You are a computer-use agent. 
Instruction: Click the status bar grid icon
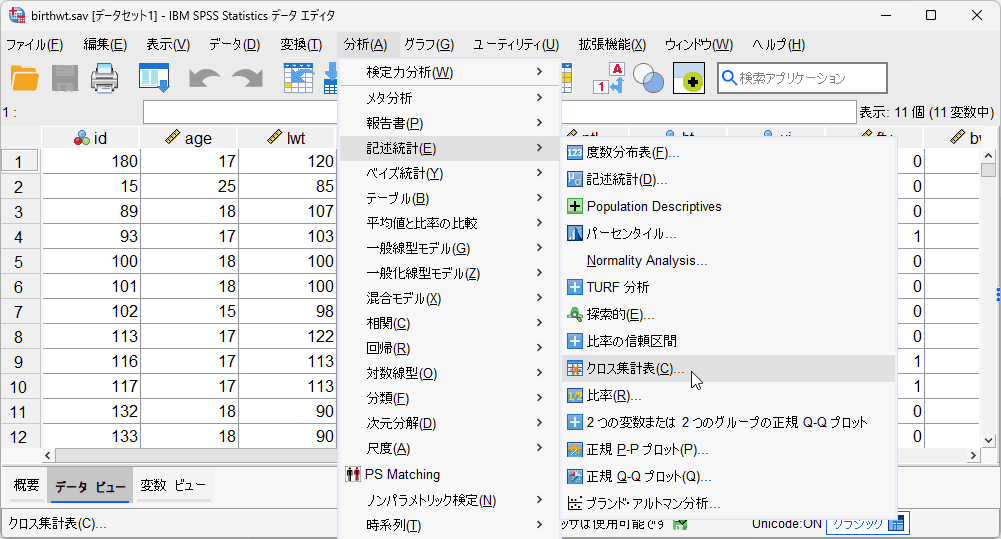(x=896, y=524)
